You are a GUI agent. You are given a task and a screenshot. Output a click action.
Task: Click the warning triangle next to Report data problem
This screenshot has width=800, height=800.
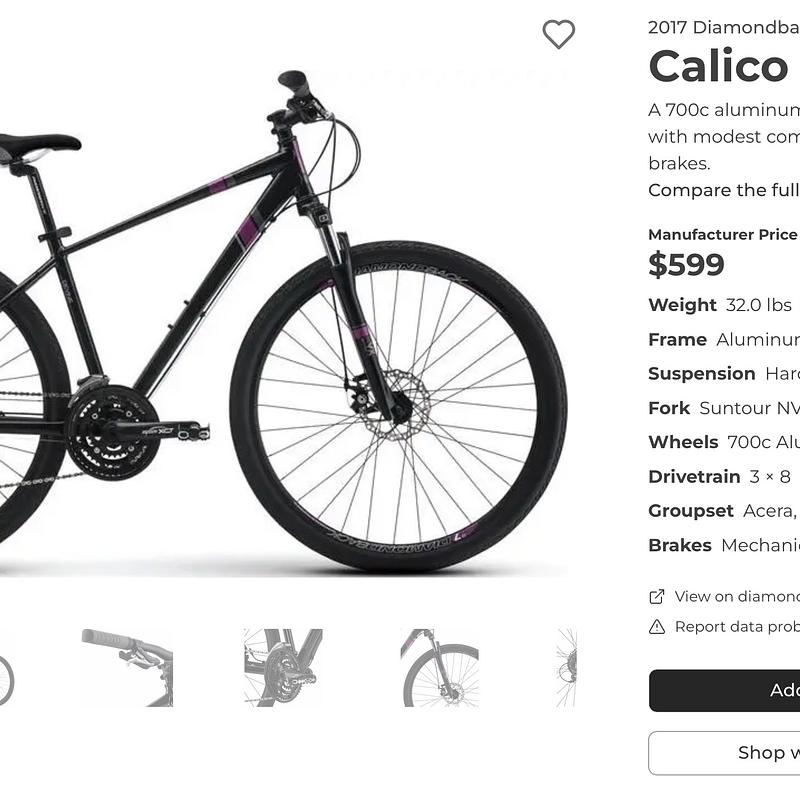pyautogui.click(x=655, y=626)
